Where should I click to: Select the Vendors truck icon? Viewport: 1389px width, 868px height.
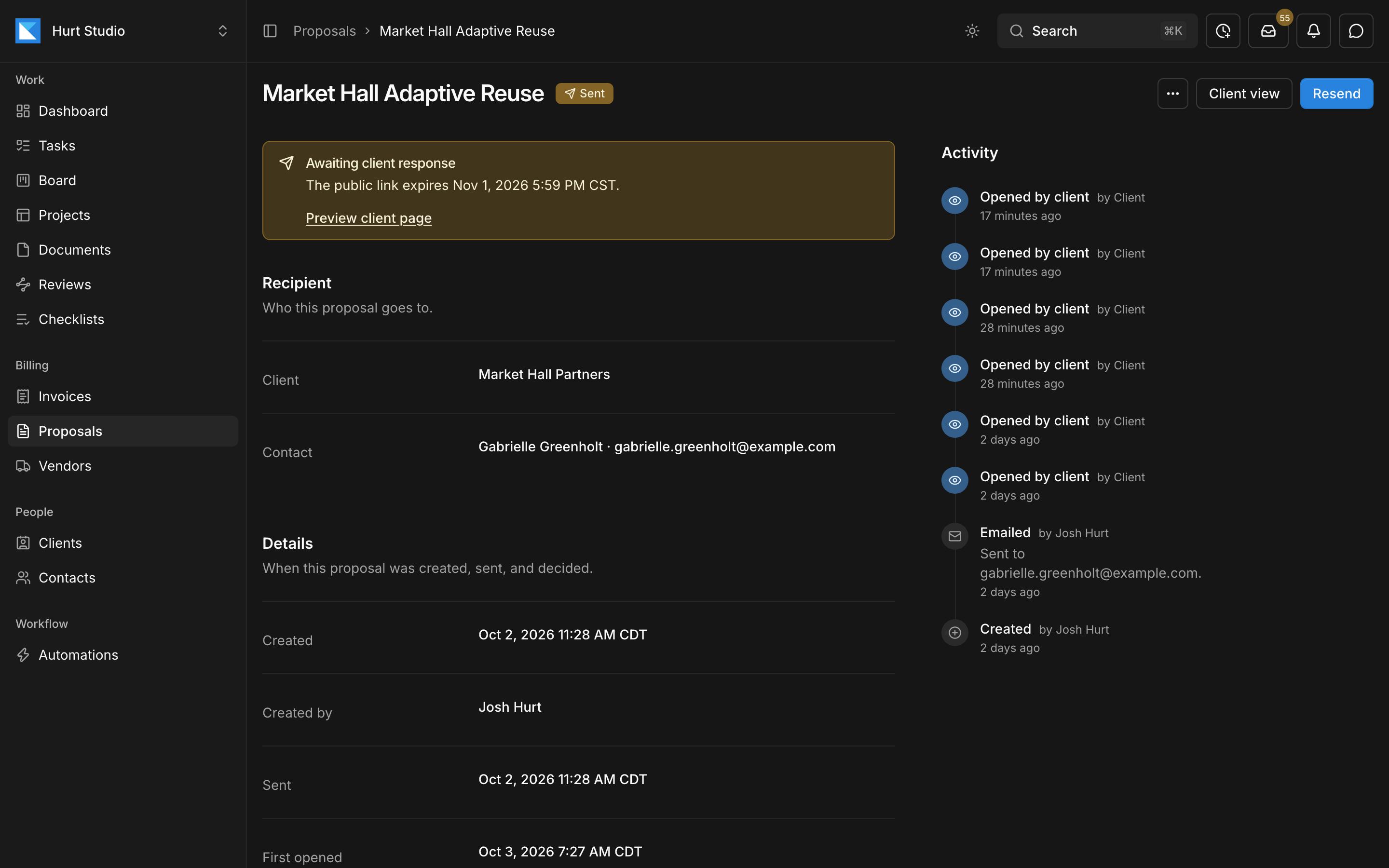tap(23, 466)
